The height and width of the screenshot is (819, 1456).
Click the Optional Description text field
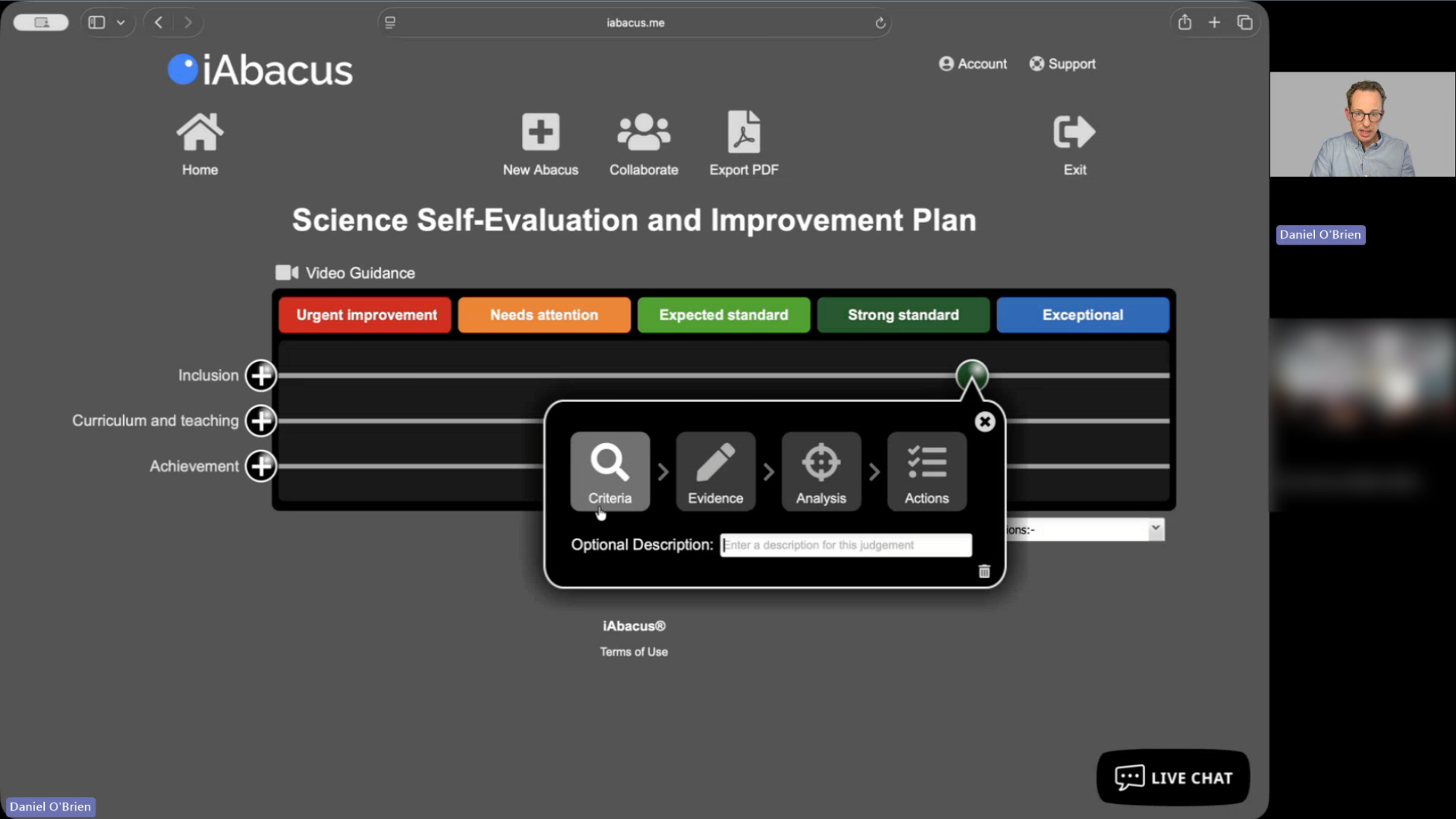tap(845, 545)
